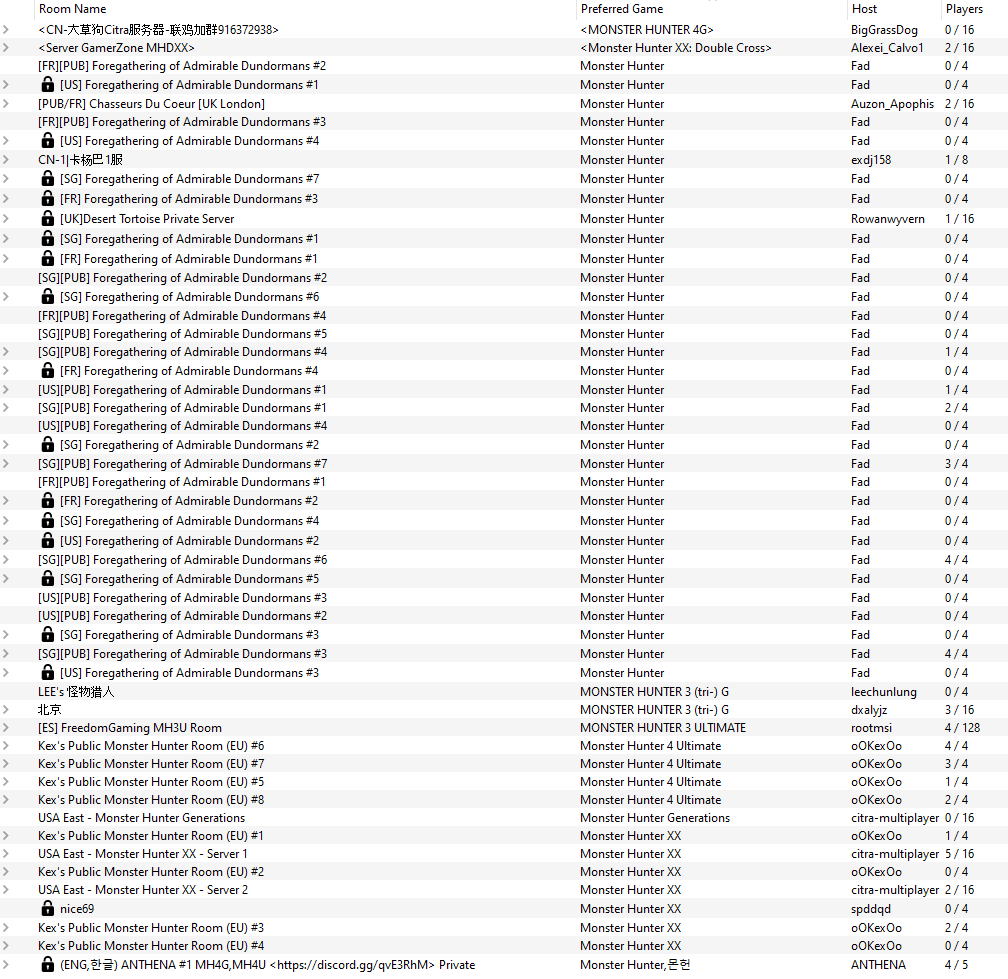Select USA East - Monster Hunter XX - Server 2
Screen dimensions: 1008x979
504,890
